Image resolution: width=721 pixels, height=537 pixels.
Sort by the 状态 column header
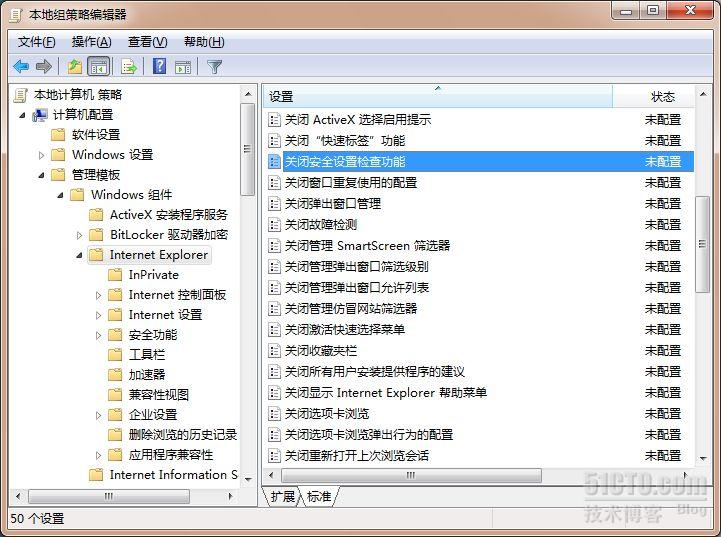coord(654,97)
